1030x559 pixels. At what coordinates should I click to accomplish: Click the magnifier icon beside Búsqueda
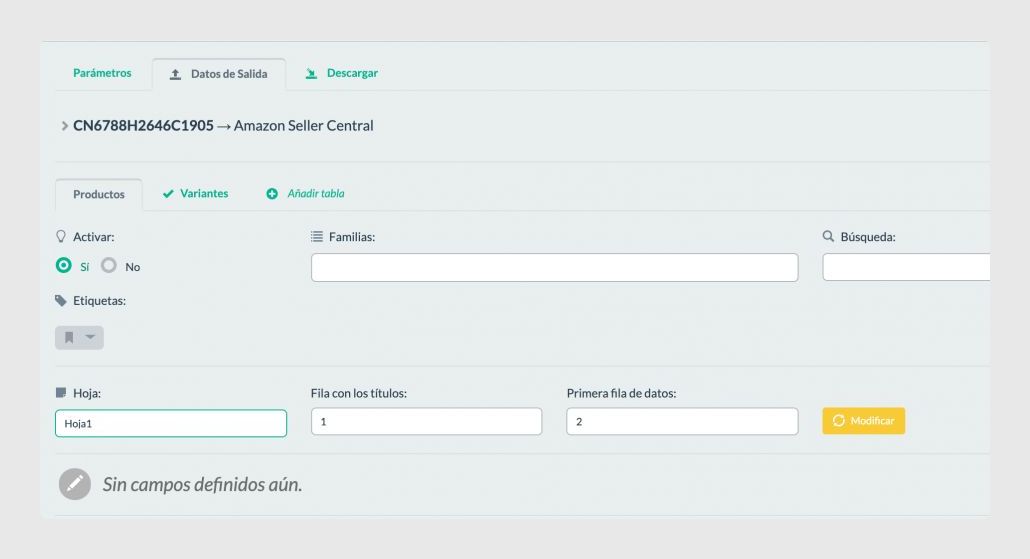tap(828, 236)
